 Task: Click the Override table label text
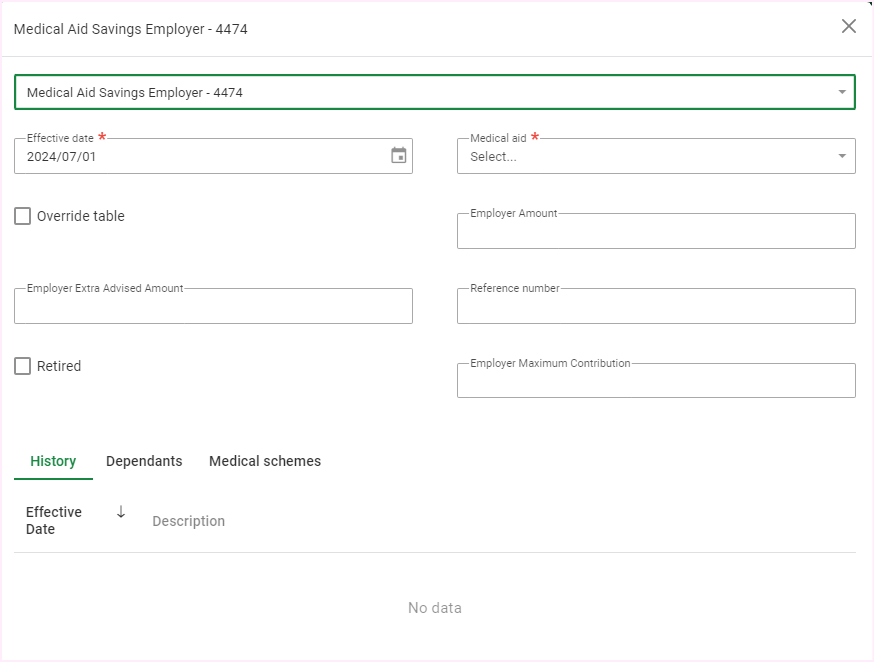click(x=81, y=216)
